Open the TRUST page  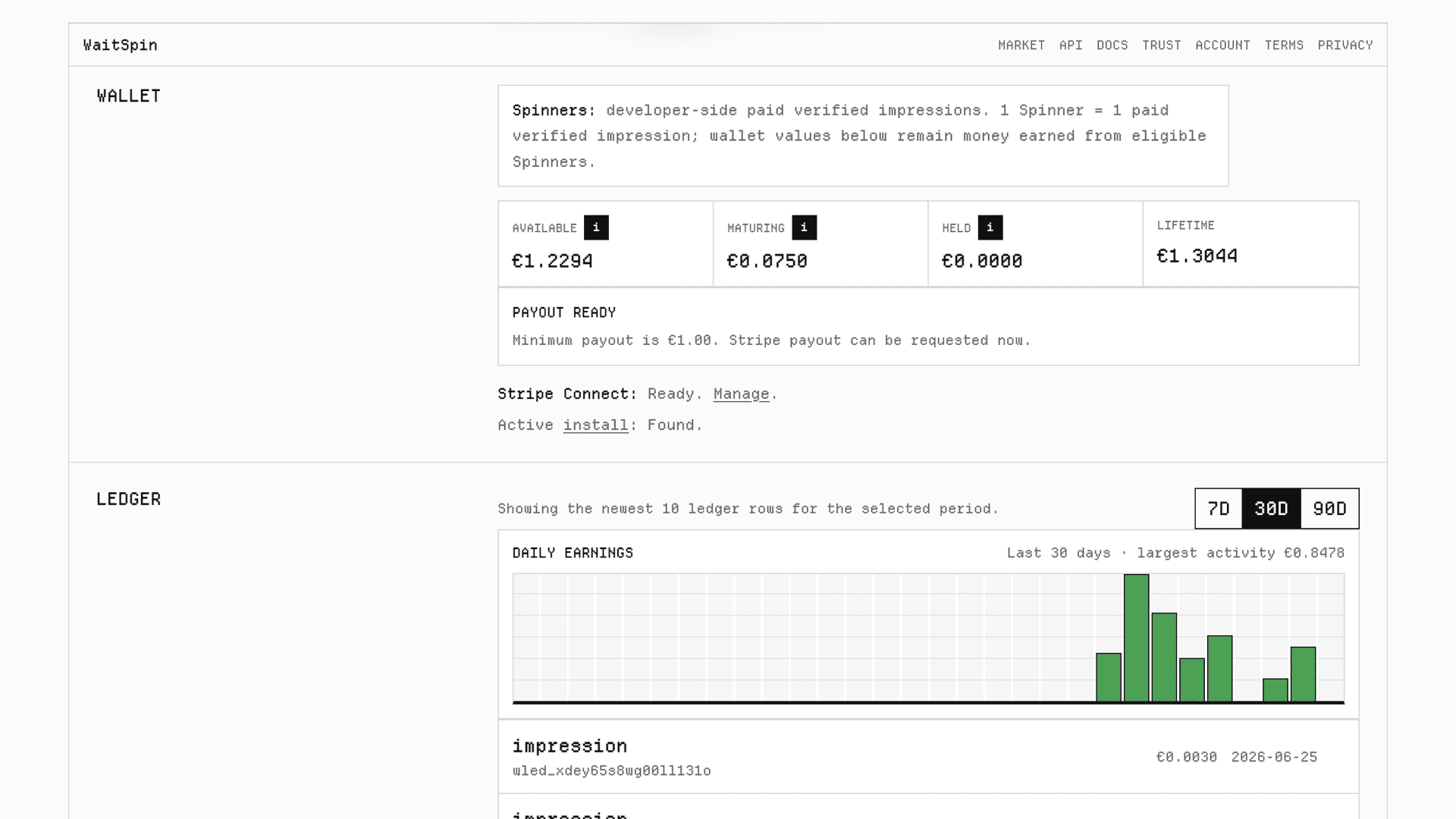[1161, 45]
